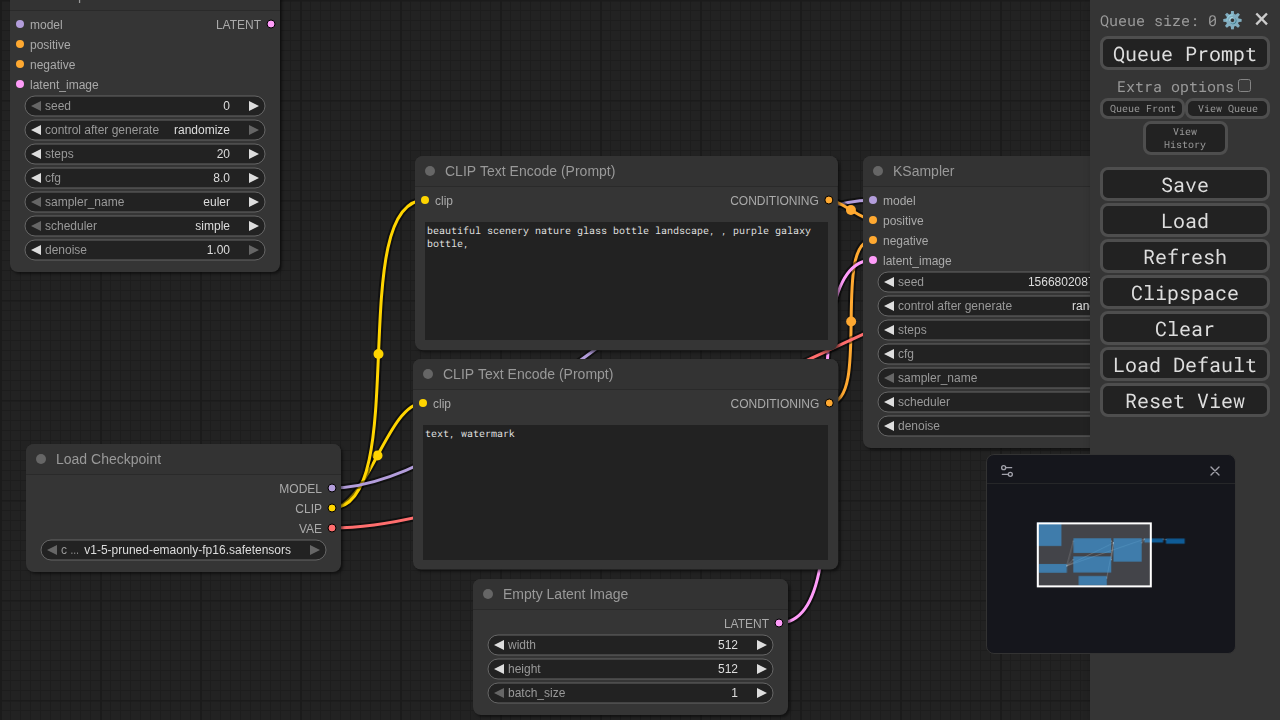Viewport: 1280px width, 720px height.
Task: Click the negative prompt text box
Action: click(625, 492)
